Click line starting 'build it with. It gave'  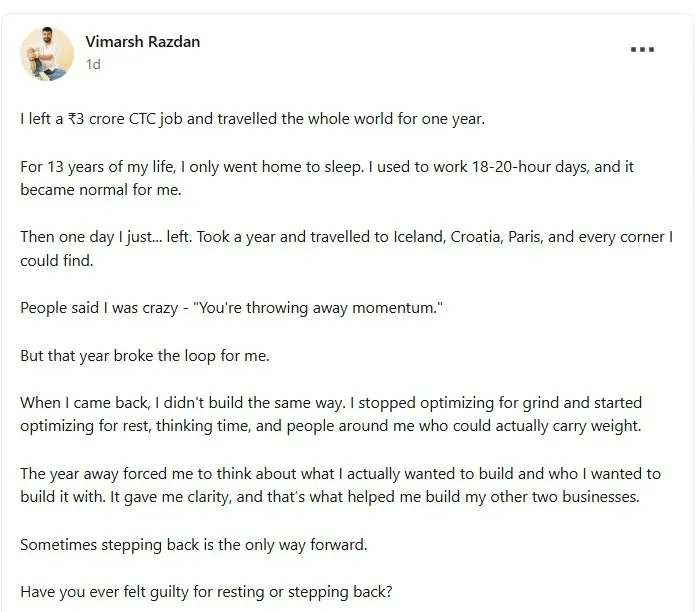tap(330, 497)
